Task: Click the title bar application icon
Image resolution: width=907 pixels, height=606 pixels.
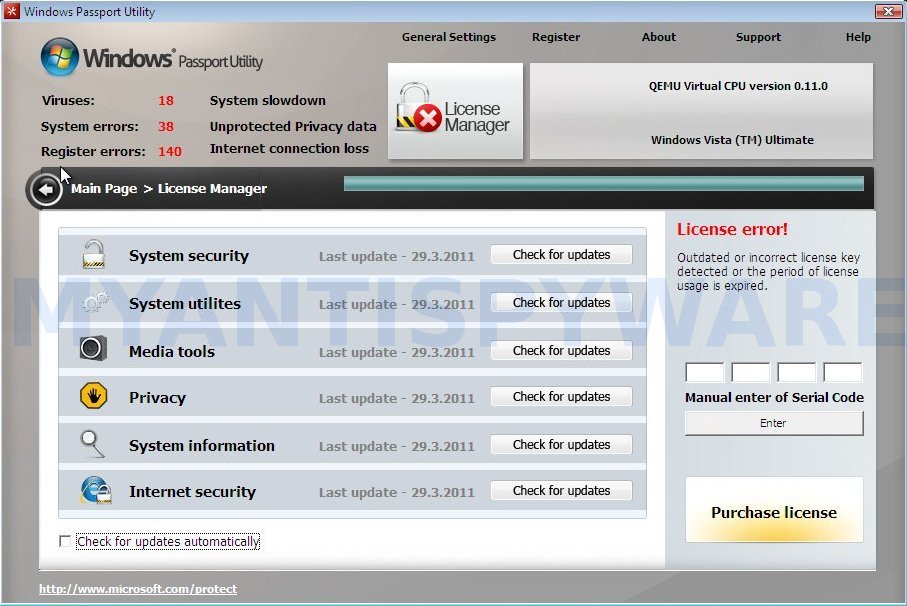Action: tap(11, 11)
